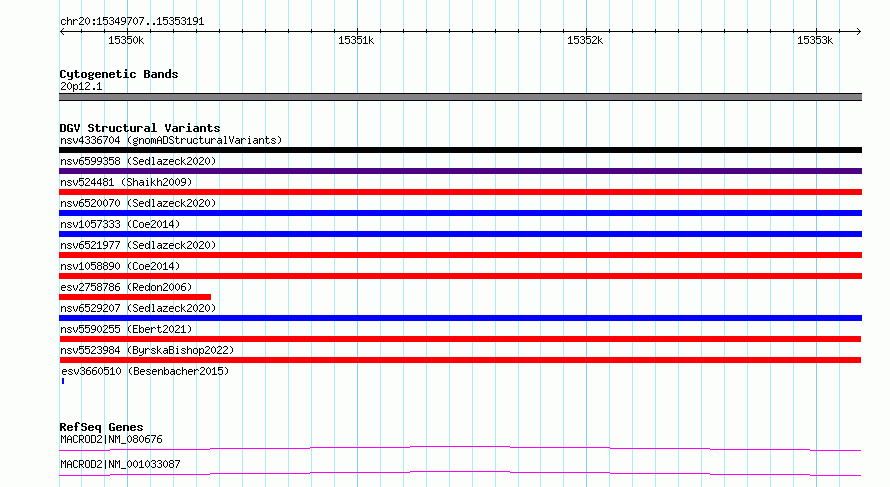
Task: Select the red nsv6521977 variant bar
Action: pos(460,255)
